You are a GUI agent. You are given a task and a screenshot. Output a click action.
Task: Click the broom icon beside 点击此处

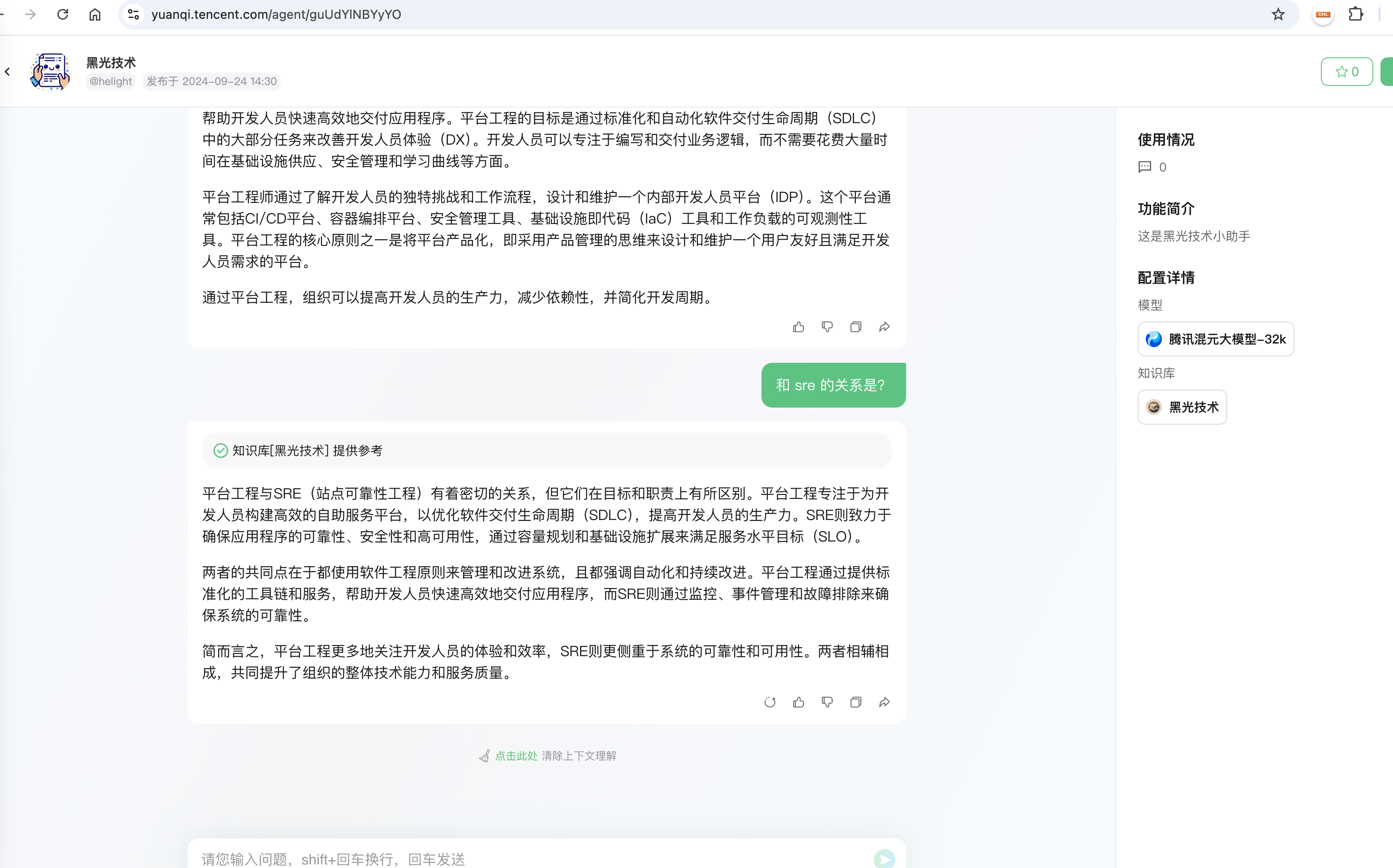coord(485,756)
